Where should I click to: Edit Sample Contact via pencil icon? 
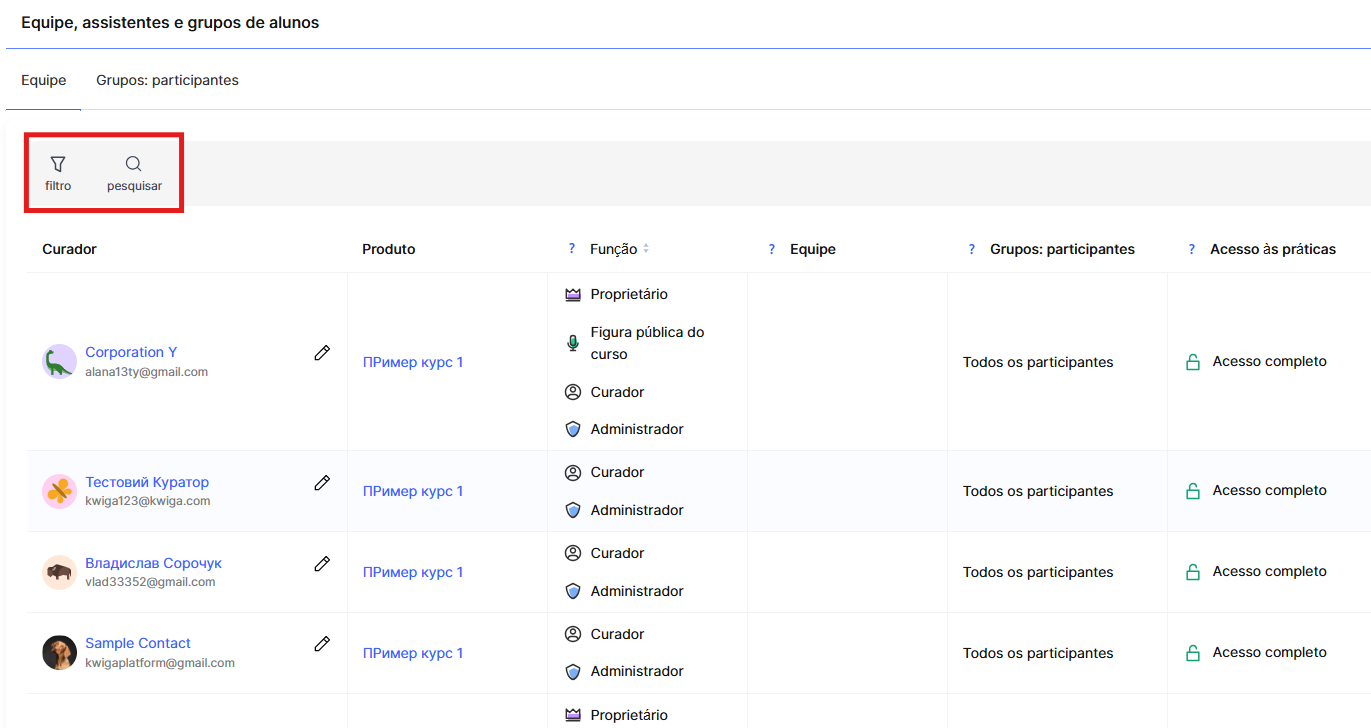(322, 644)
